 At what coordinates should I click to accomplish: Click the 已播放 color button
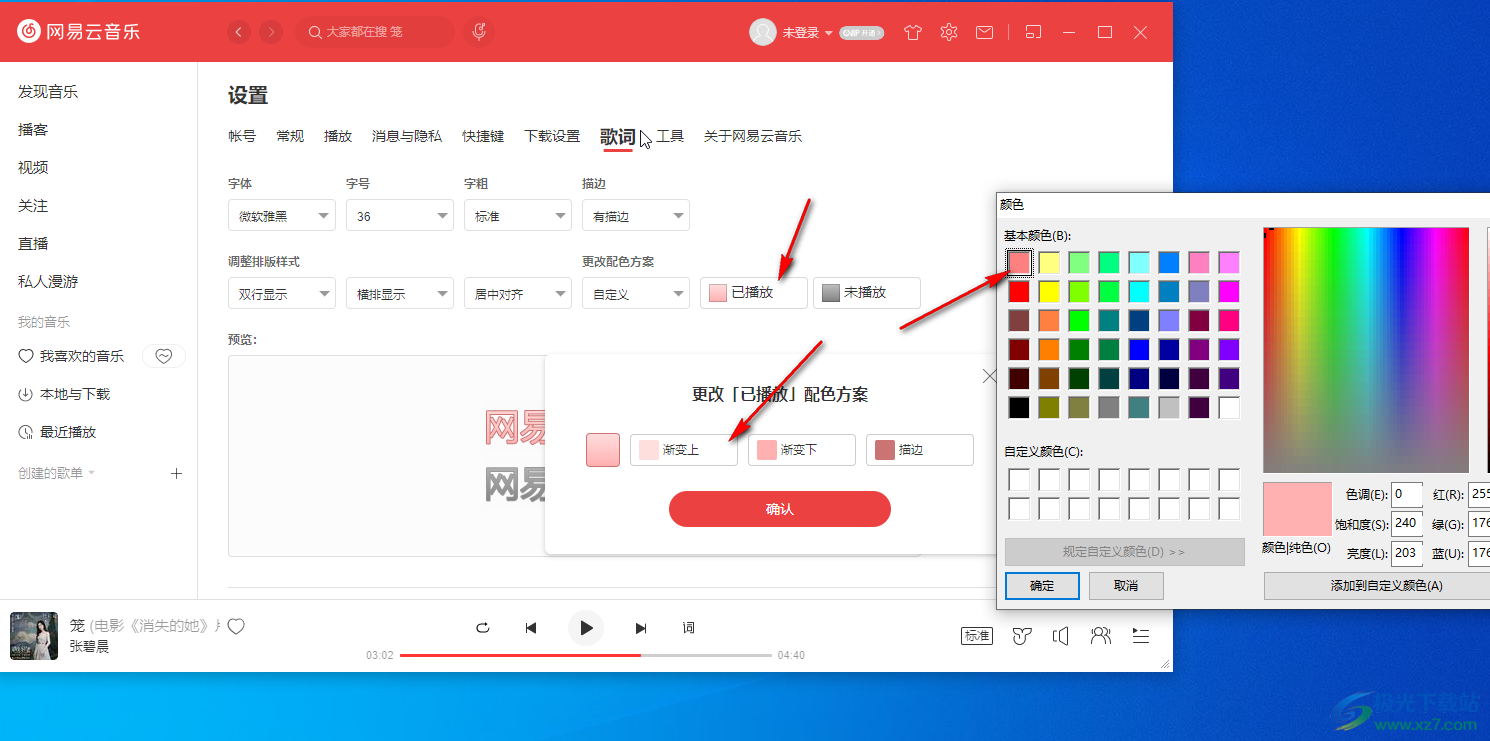pyautogui.click(x=754, y=293)
